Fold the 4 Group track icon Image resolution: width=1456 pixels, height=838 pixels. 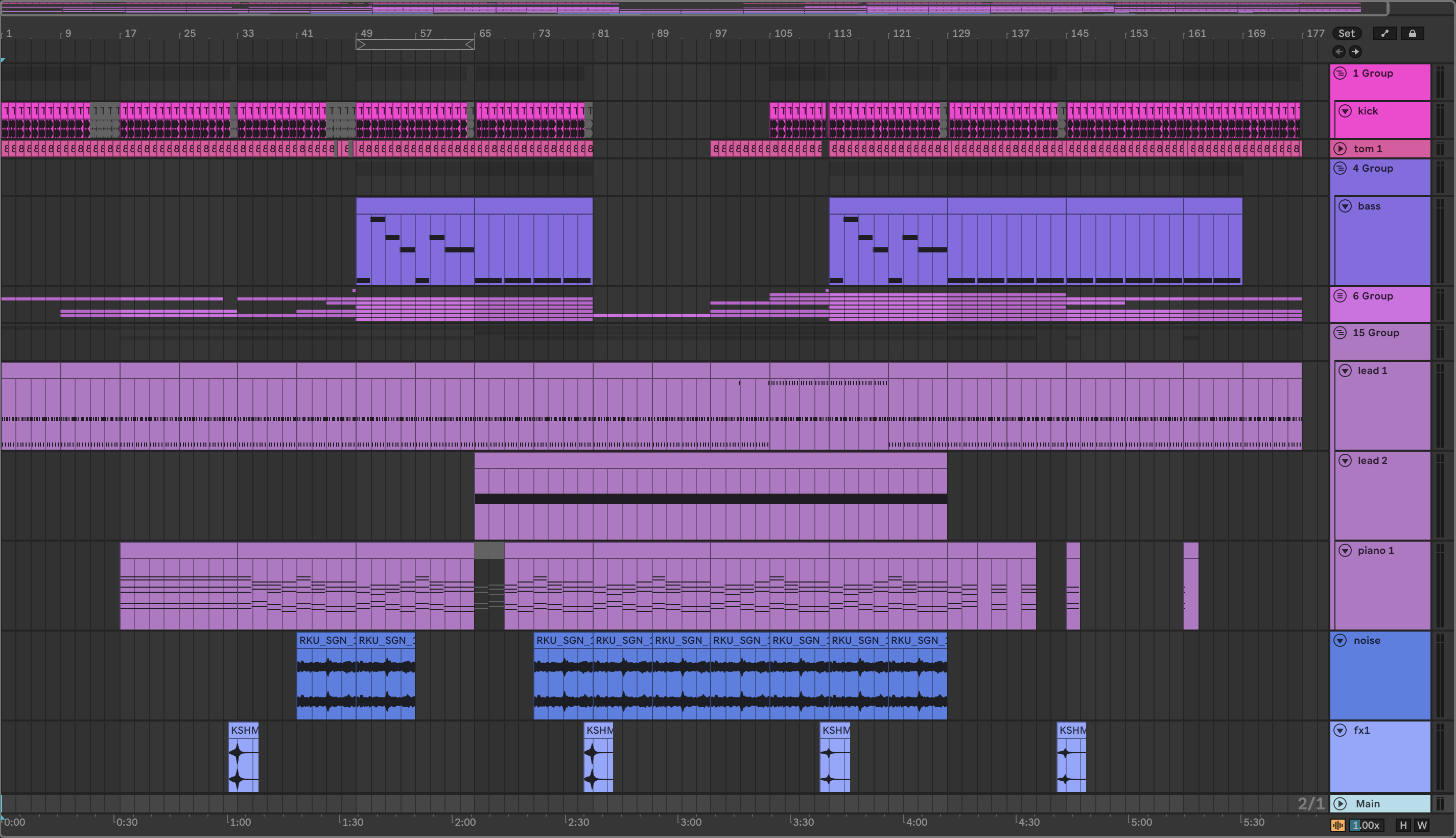coord(1340,168)
